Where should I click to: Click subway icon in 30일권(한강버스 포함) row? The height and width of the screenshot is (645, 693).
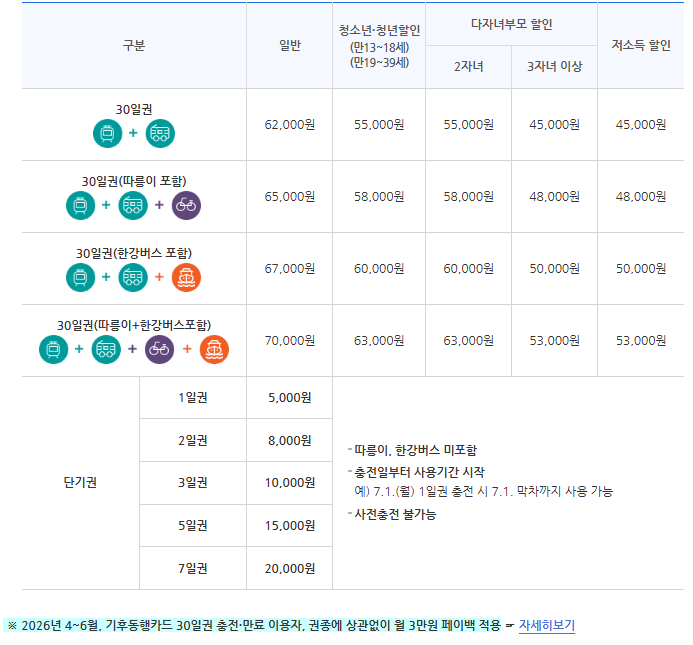(80, 278)
